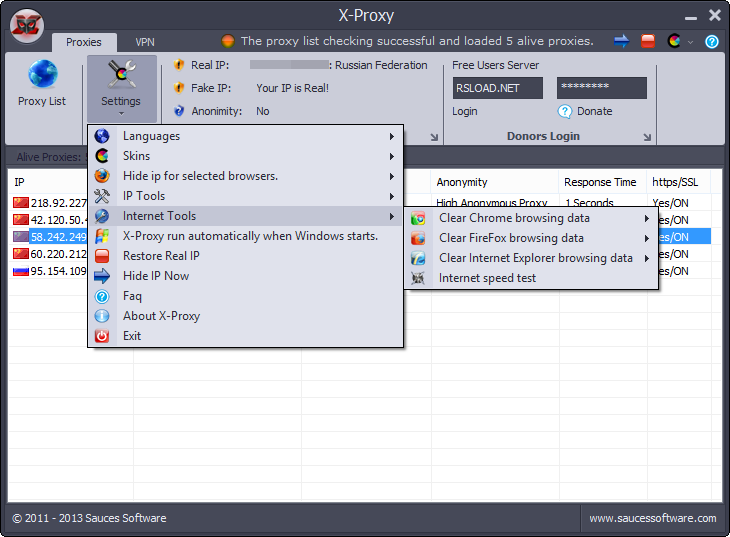Select Restore Real IP menu entry
Image resolution: width=730 pixels, height=537 pixels.
coord(245,256)
